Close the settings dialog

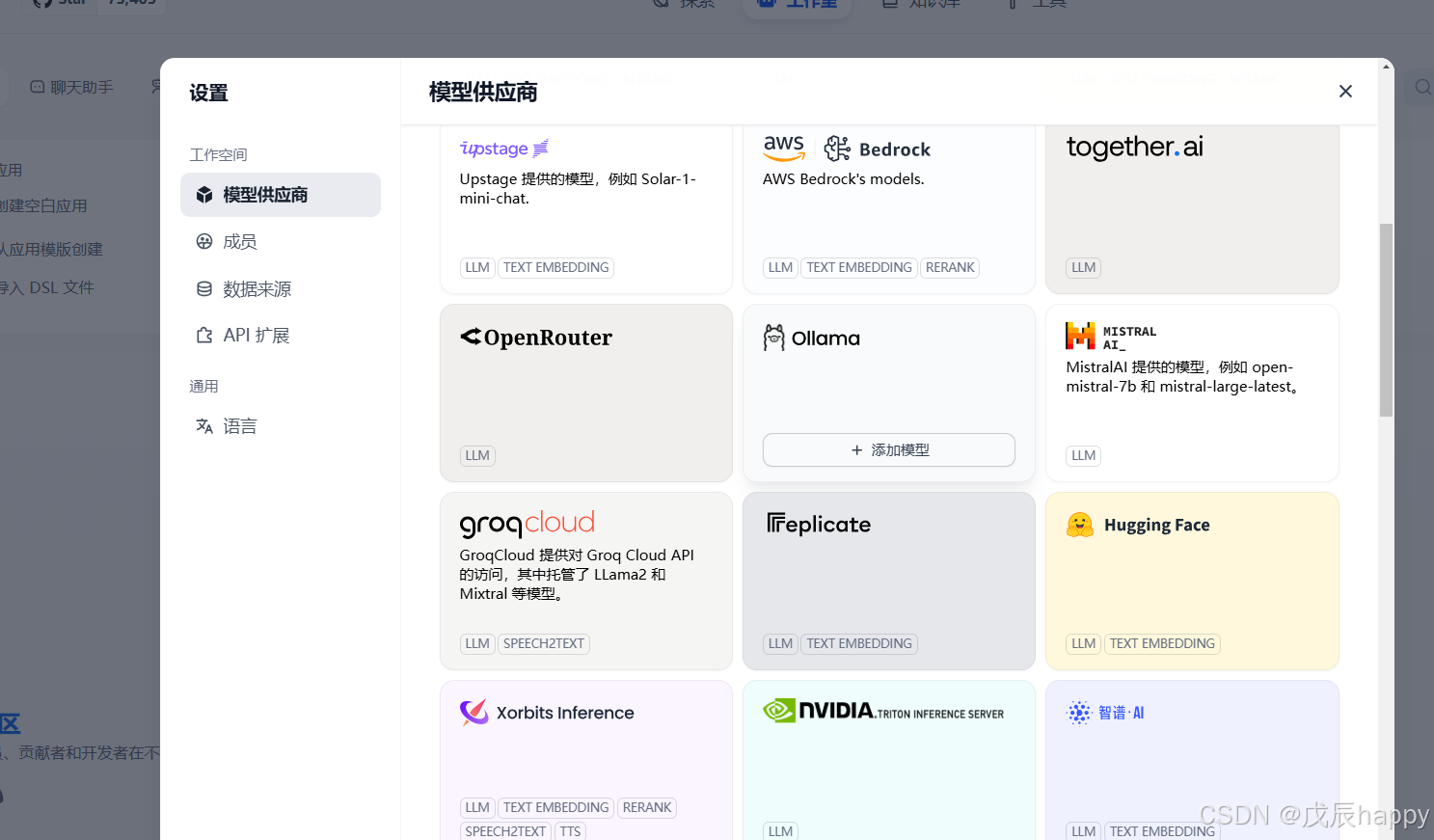point(1345,91)
